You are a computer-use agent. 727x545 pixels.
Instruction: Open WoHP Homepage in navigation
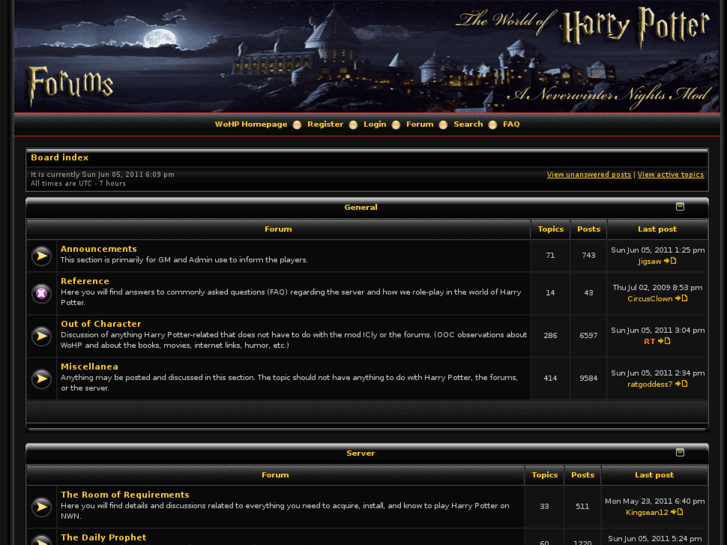(x=251, y=124)
